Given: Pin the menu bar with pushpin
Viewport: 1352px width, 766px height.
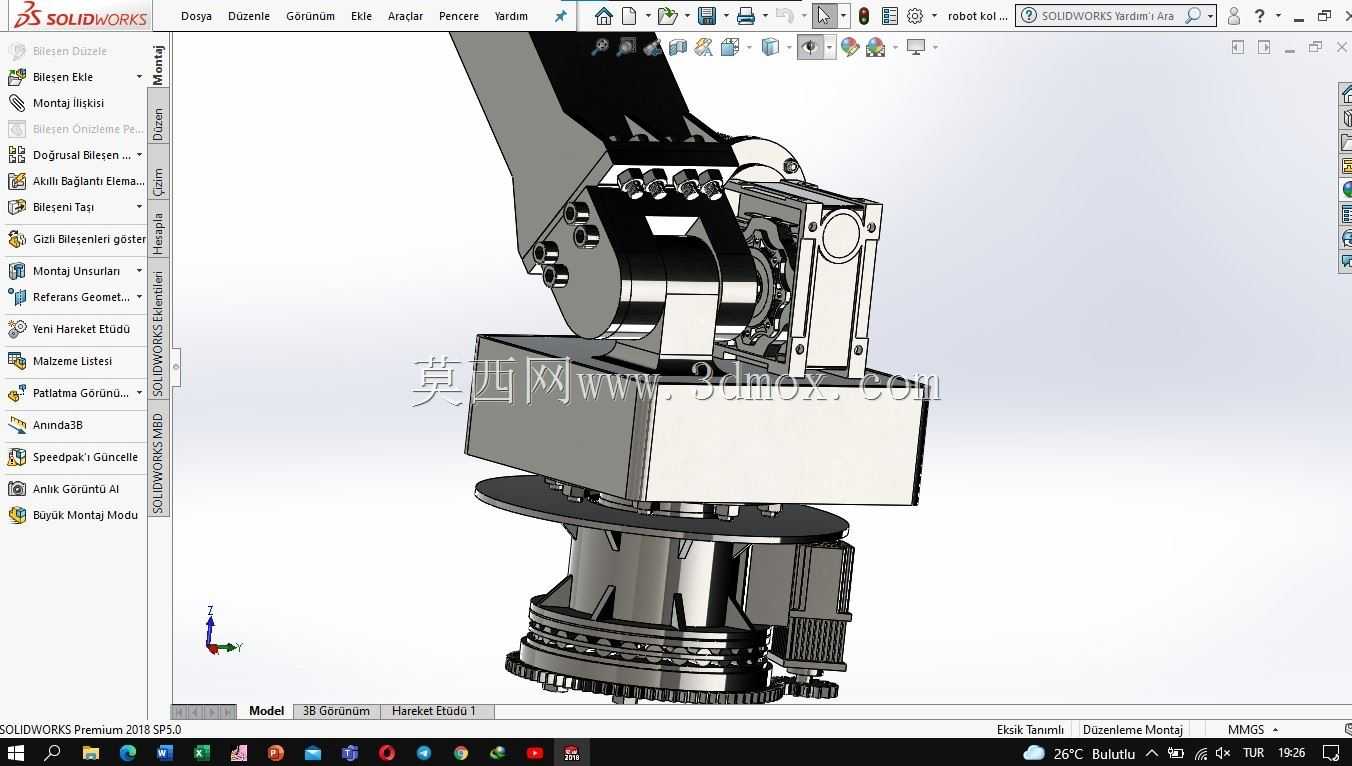Looking at the screenshot, I should point(561,16).
